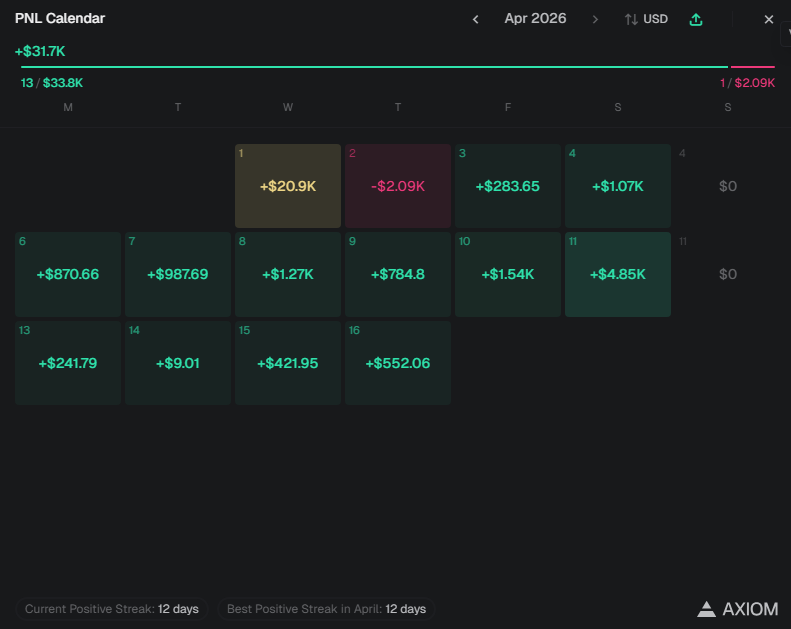Select April 9 cell showing +$784.8
791x629 pixels.
(x=398, y=274)
